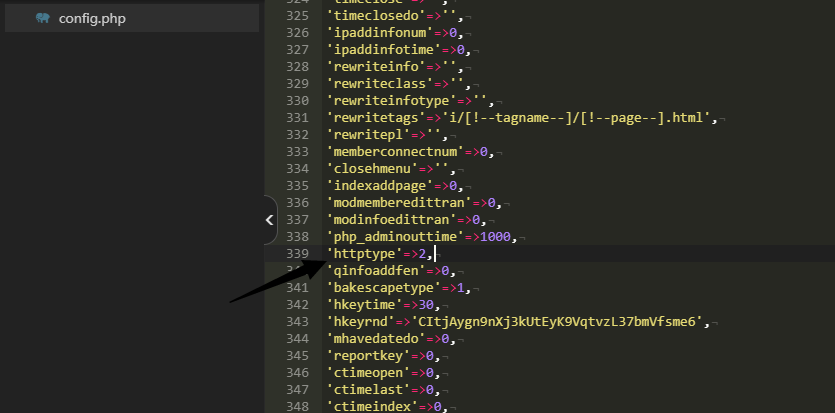Click the 'rewritepl' key on line 332
835x413 pixels.
click(369, 135)
